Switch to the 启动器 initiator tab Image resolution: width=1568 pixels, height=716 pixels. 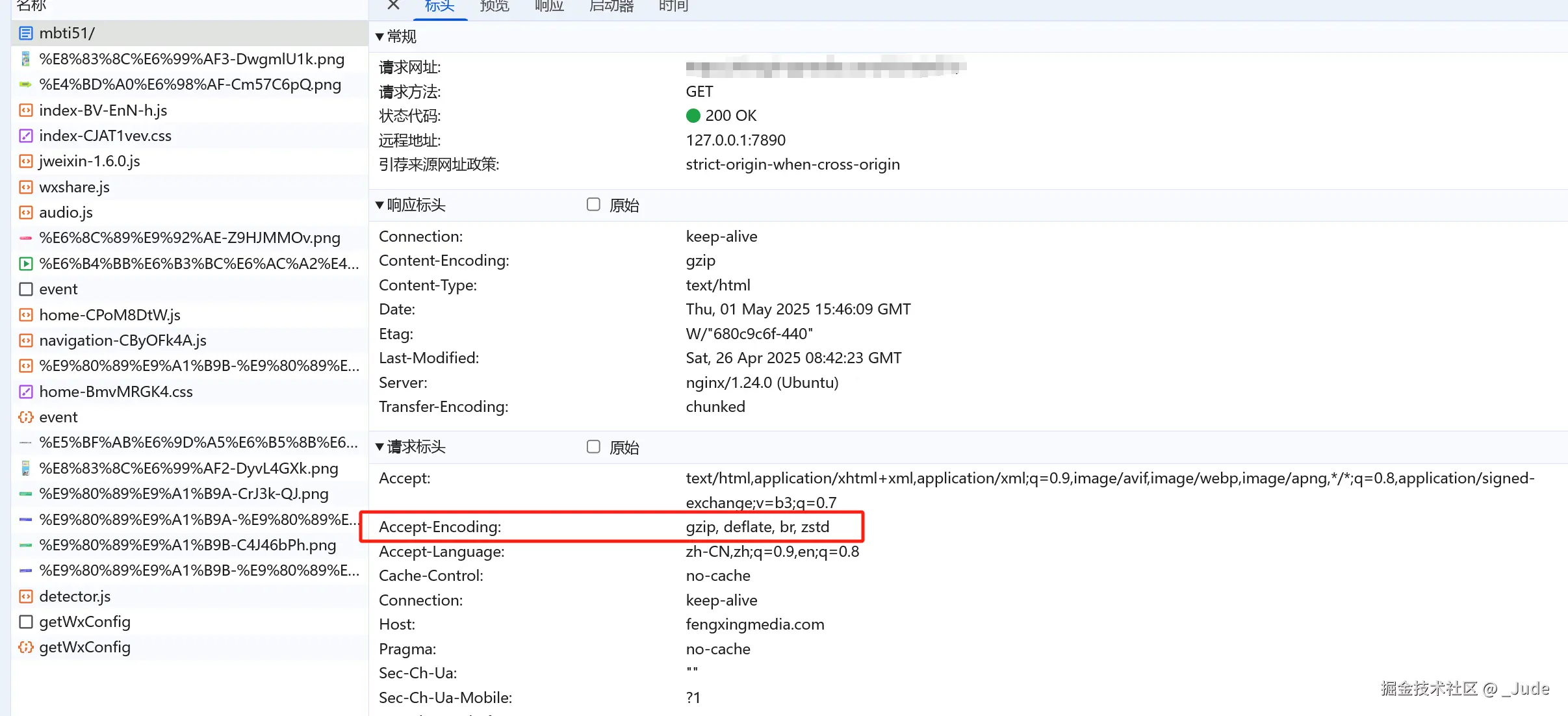coord(611,6)
